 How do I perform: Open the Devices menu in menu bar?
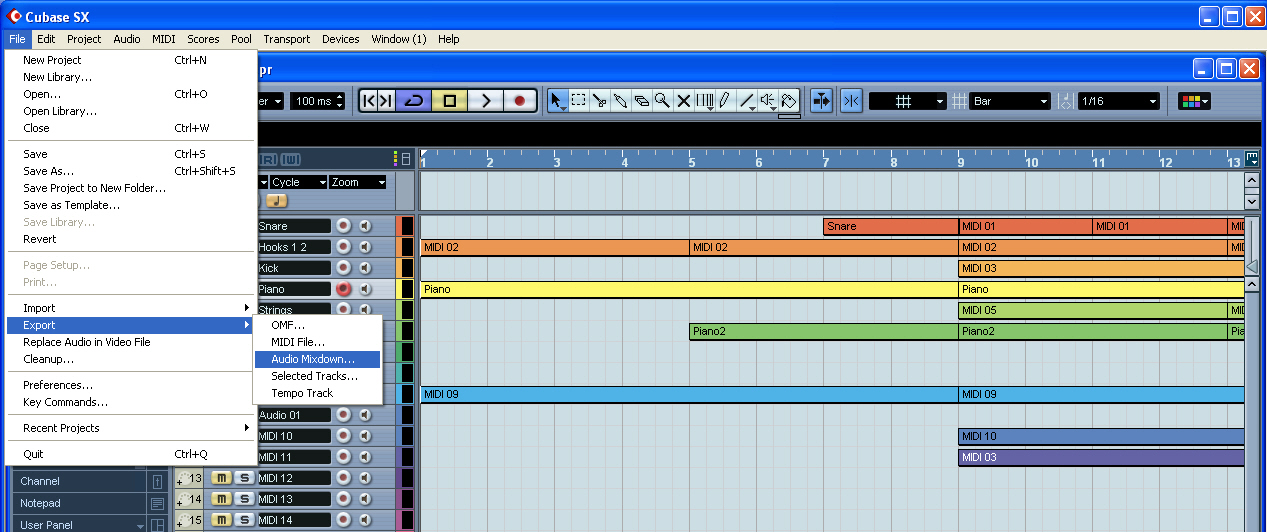click(x=341, y=39)
